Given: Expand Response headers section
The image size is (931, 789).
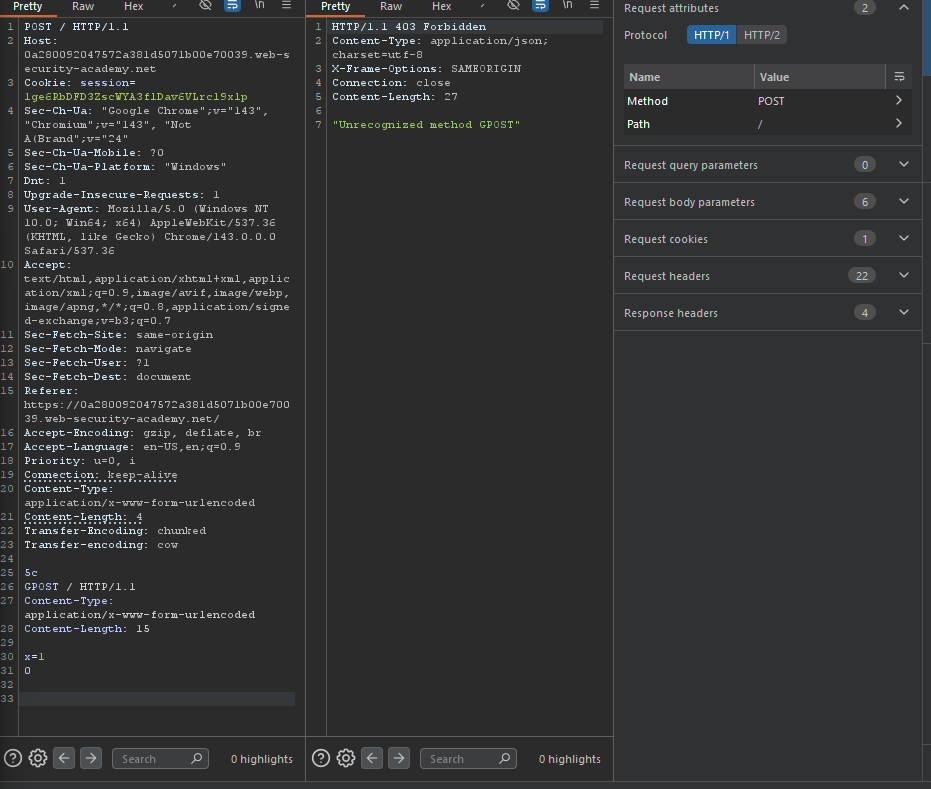Looking at the screenshot, I should click(904, 312).
